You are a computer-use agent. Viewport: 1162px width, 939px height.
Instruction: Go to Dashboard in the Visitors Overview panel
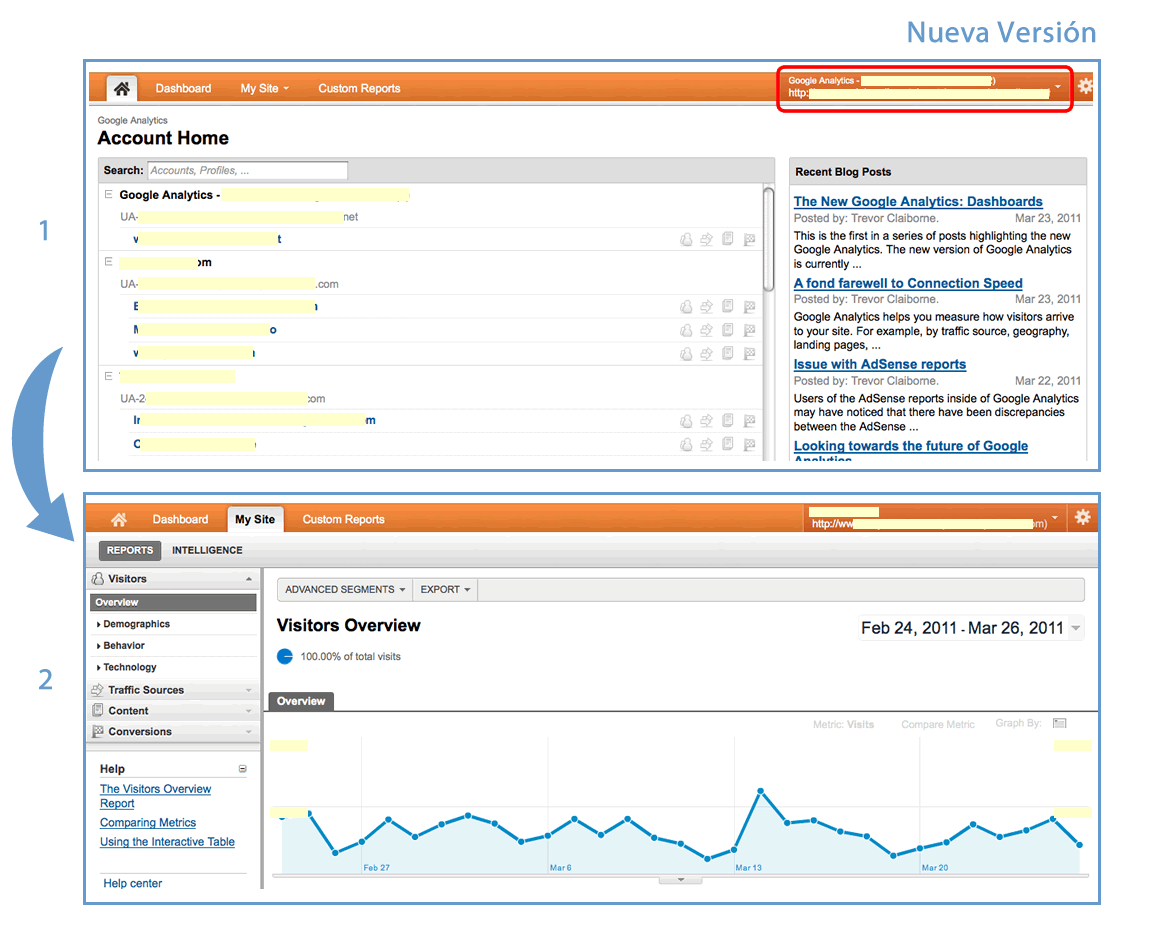tap(180, 520)
